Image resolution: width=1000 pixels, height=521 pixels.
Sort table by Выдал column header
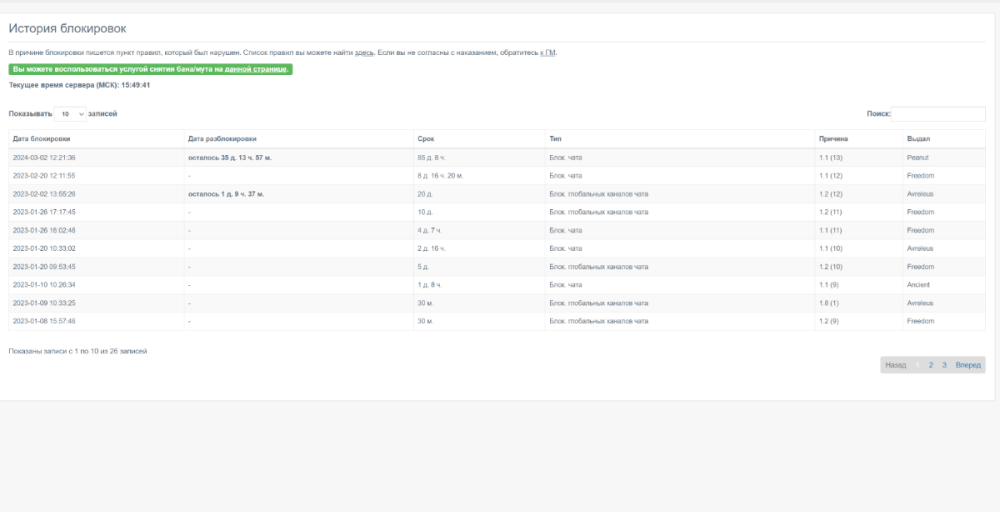[918, 139]
